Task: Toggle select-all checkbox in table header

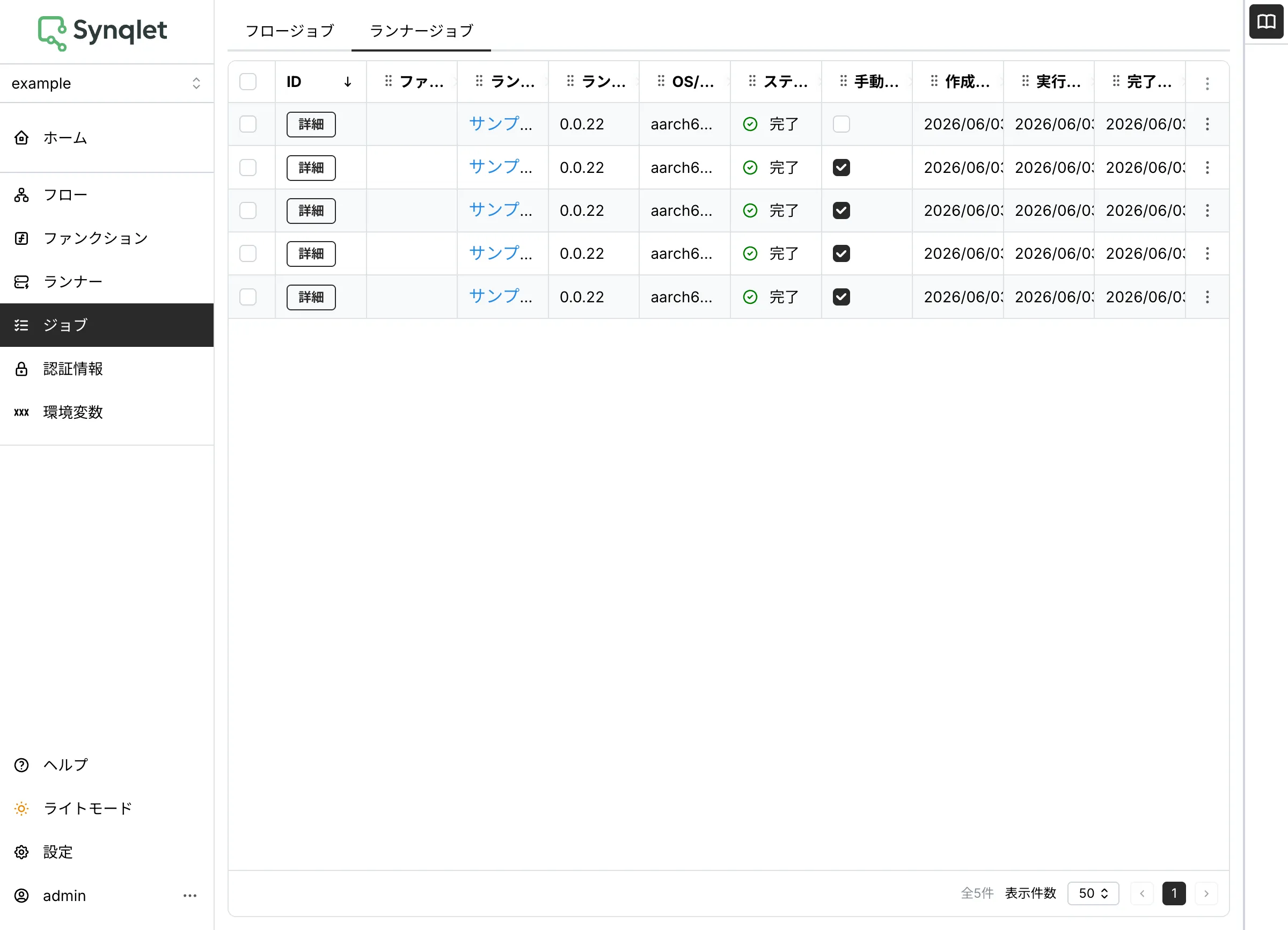Action: coord(247,82)
